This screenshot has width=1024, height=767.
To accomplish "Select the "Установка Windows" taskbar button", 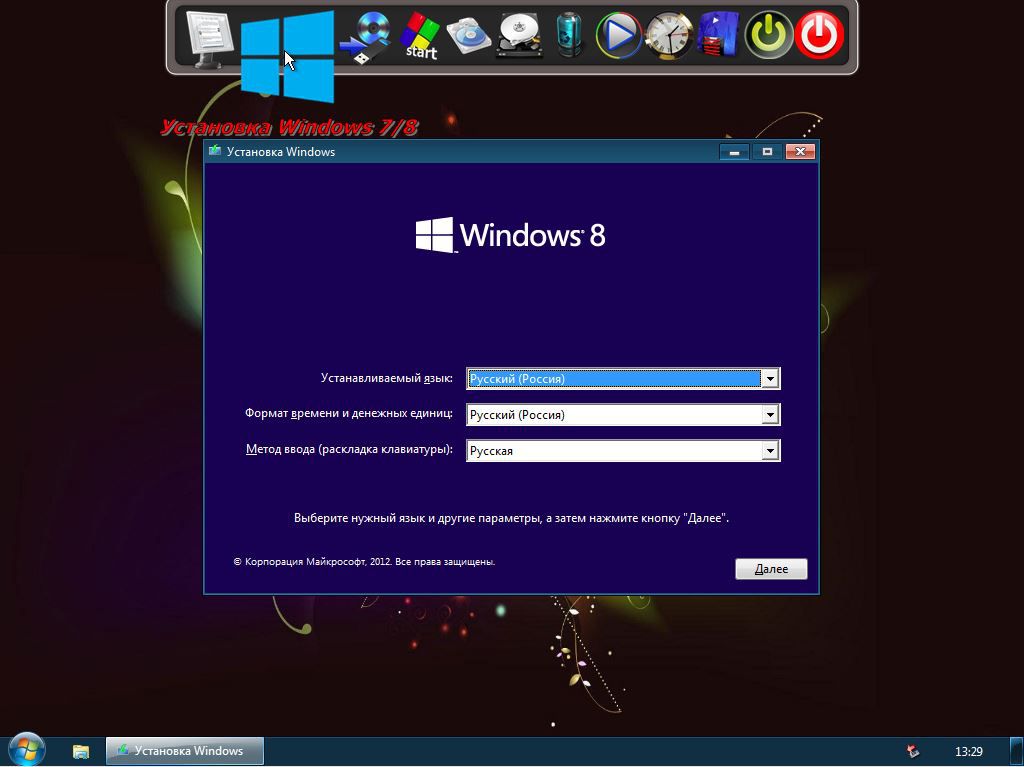I will click(x=185, y=751).
